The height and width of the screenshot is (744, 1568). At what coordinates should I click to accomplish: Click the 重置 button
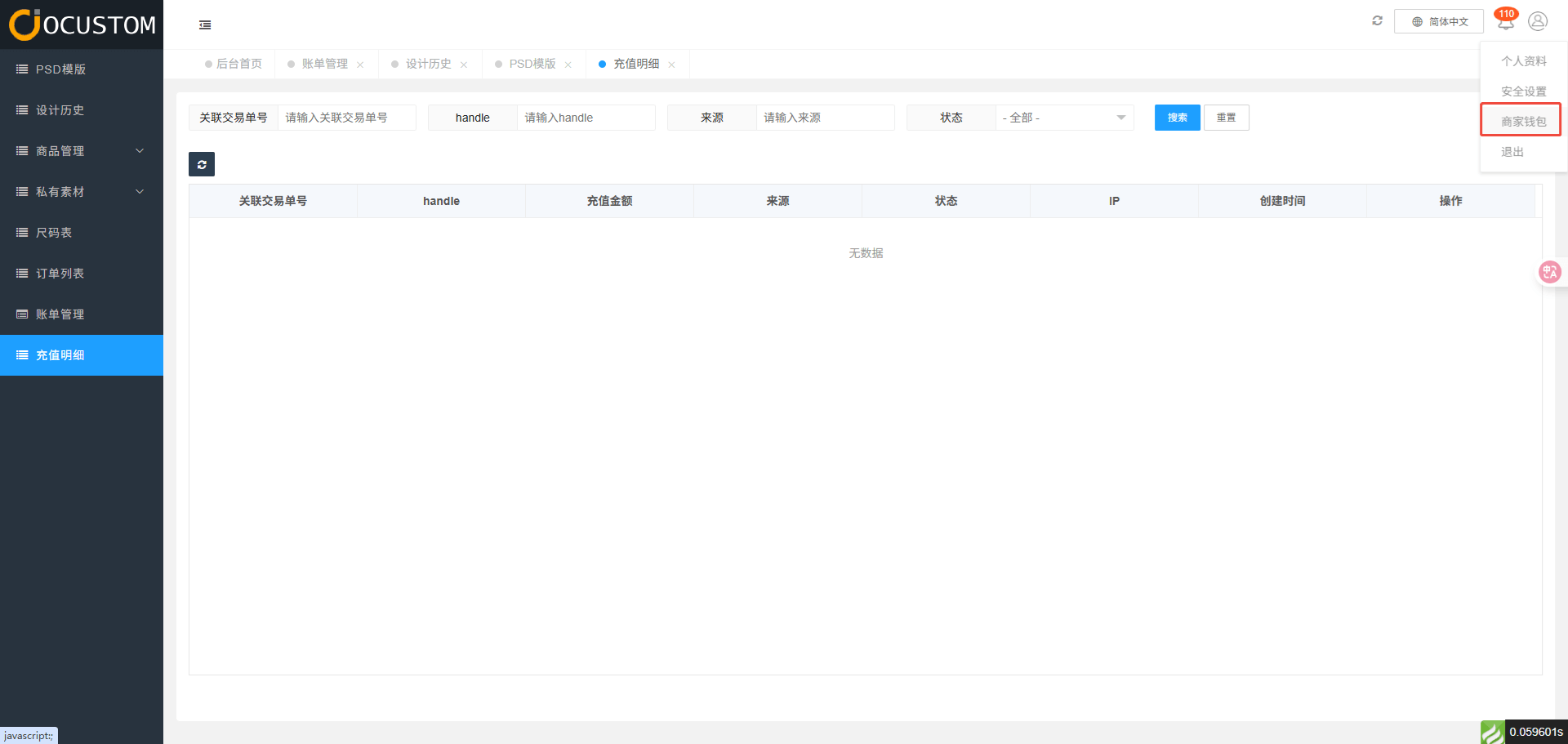tap(1226, 118)
